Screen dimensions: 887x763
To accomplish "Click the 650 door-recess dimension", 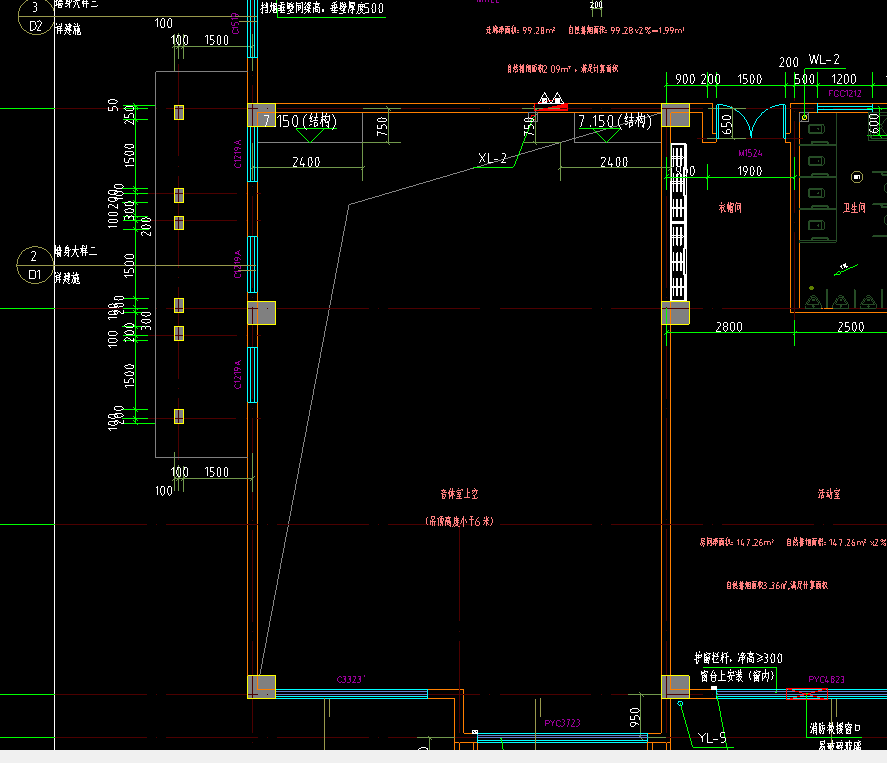I will [727, 123].
